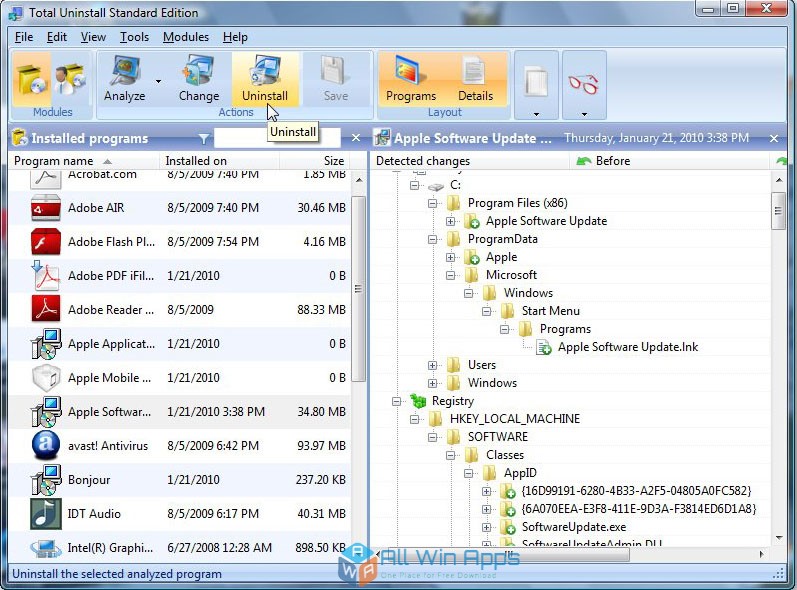The image size is (797, 590).
Task: Select the IDT Audio icon
Action: [x=46, y=514]
